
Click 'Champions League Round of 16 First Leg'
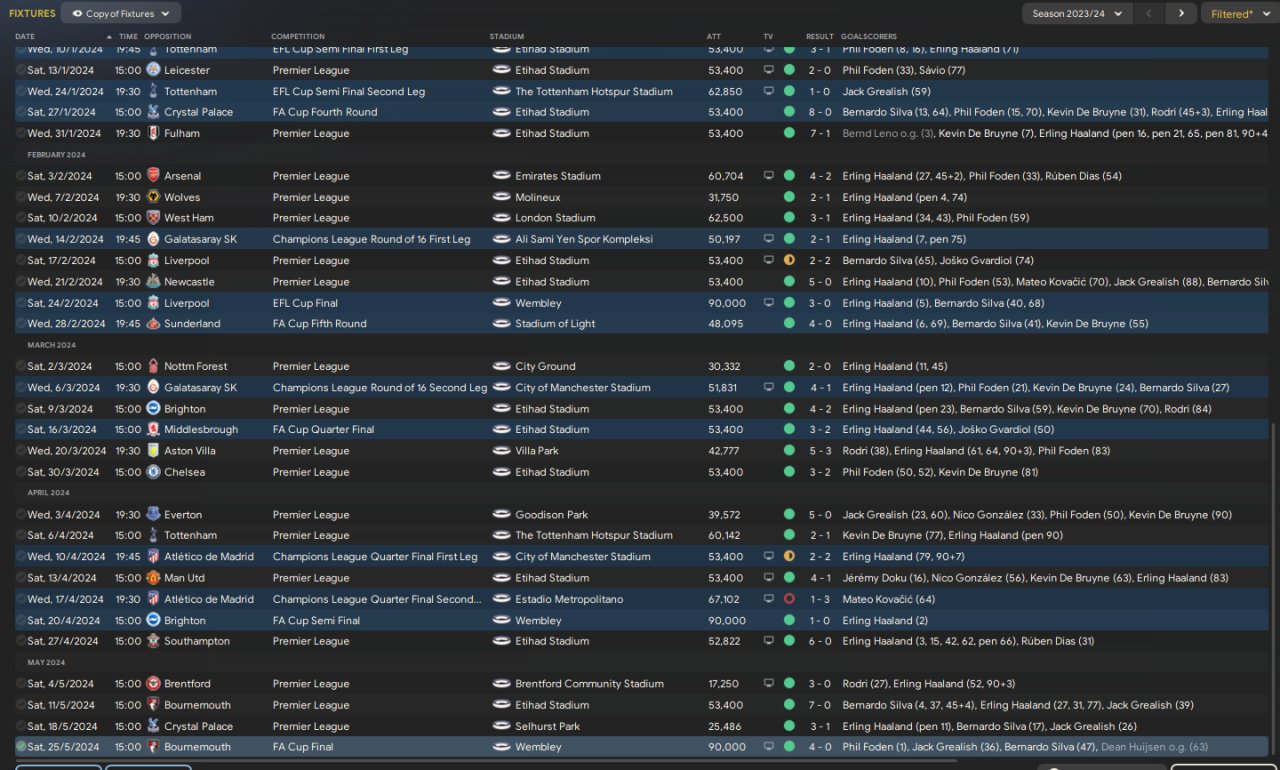pyautogui.click(x=371, y=240)
